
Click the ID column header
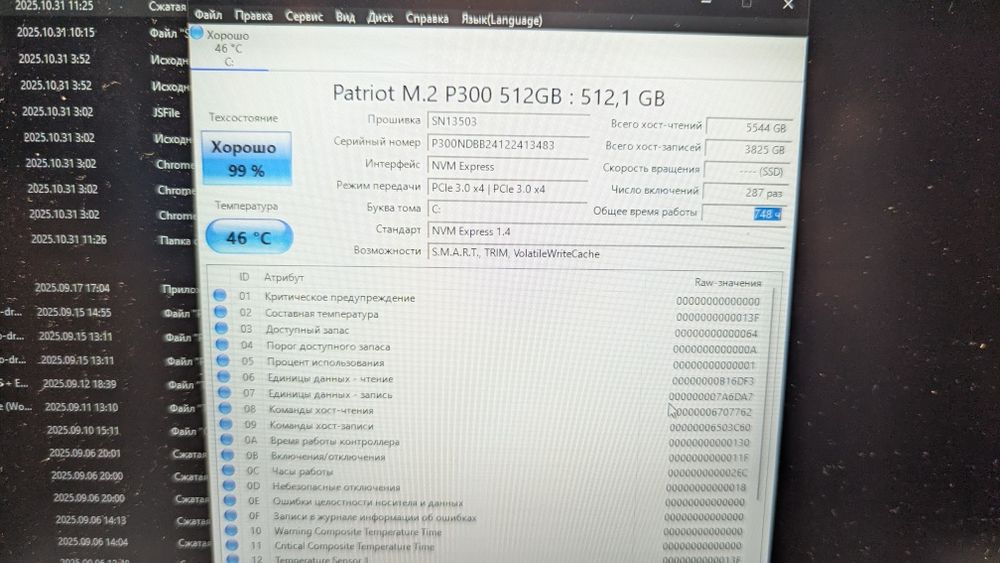[244, 277]
